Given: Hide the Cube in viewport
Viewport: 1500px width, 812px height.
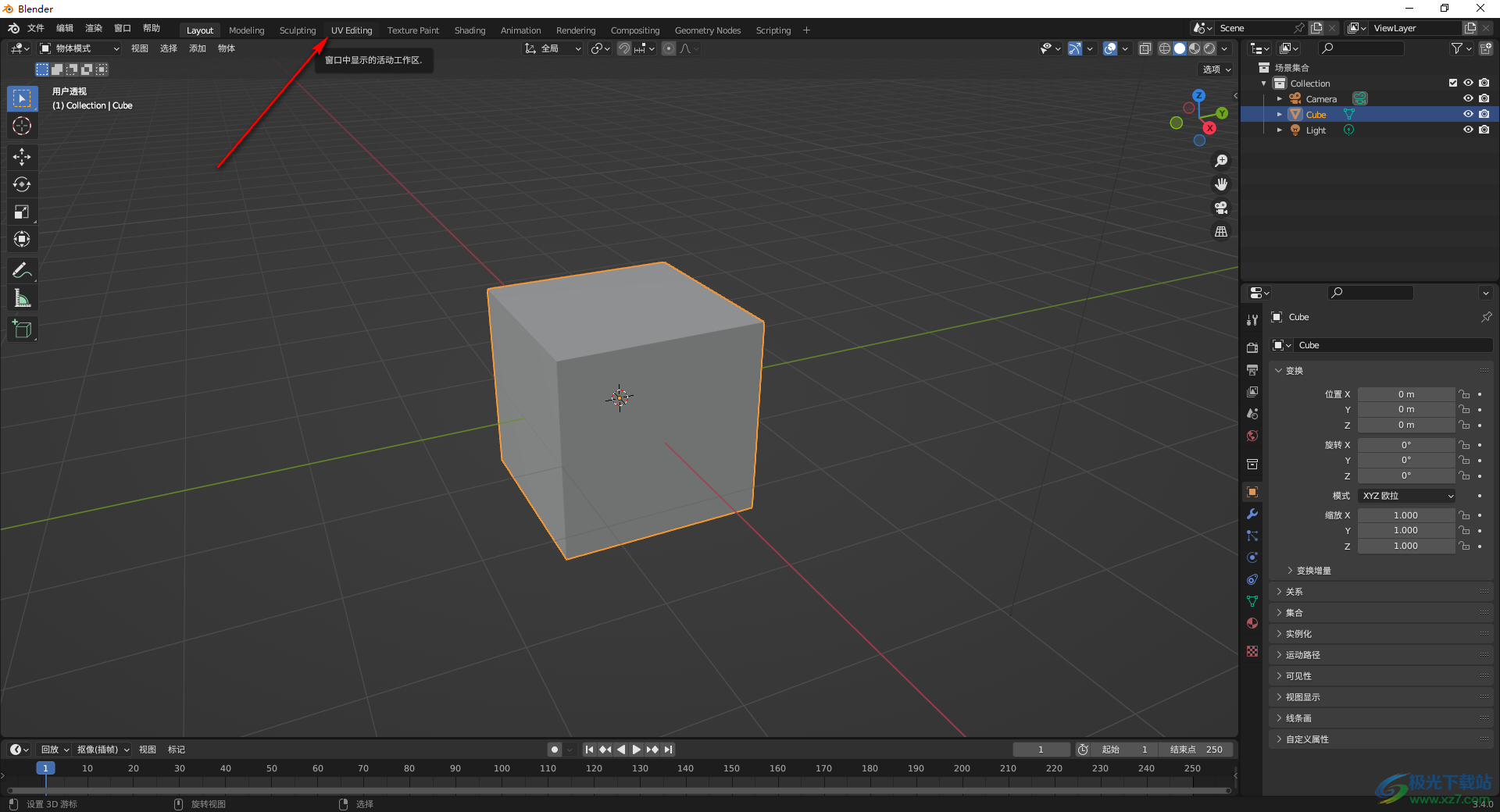Looking at the screenshot, I should (x=1468, y=114).
